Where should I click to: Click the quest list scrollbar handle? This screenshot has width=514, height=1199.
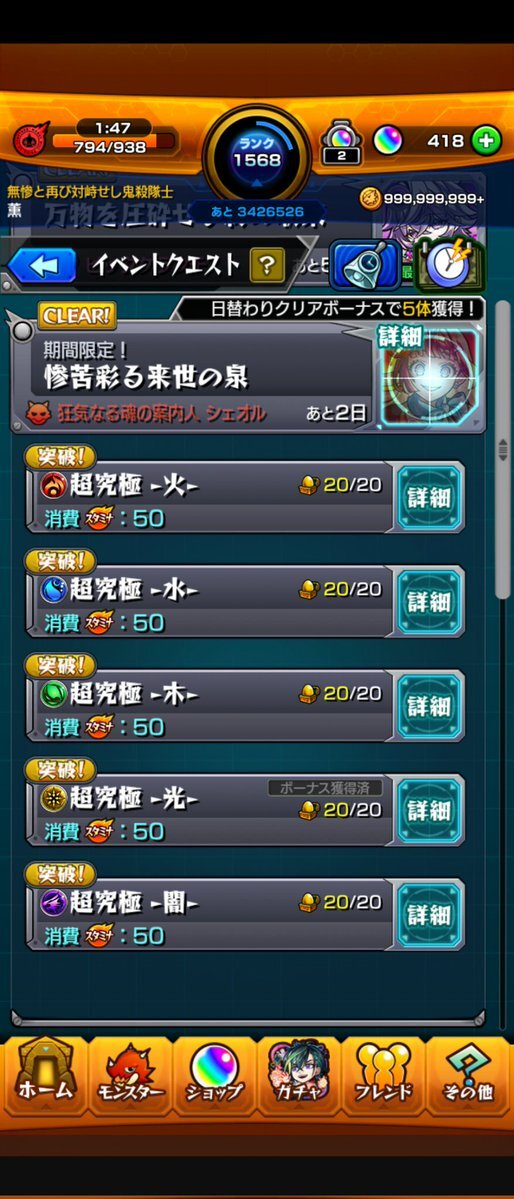503,450
